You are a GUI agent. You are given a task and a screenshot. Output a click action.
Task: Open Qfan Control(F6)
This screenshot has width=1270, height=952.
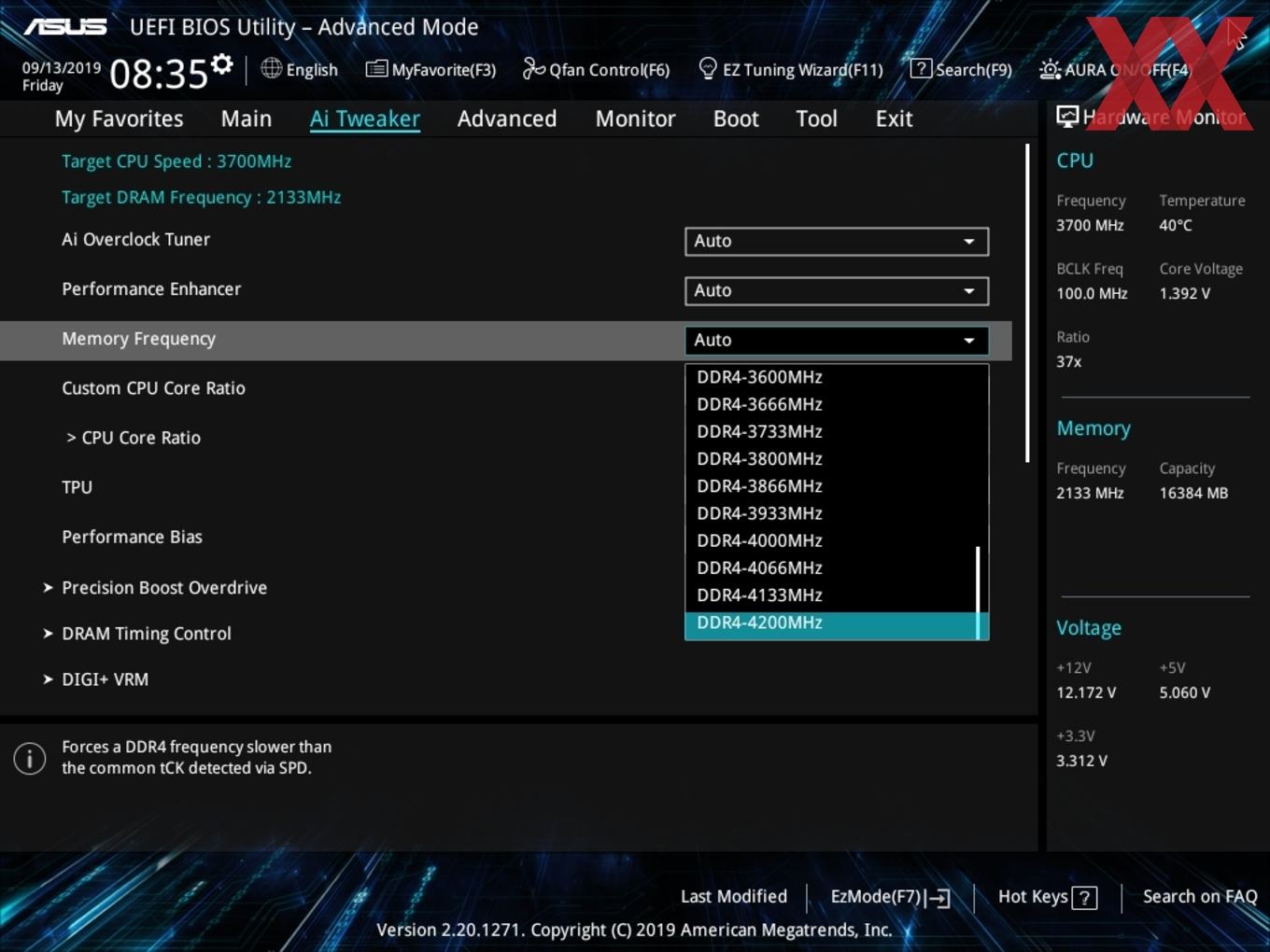[596, 69]
